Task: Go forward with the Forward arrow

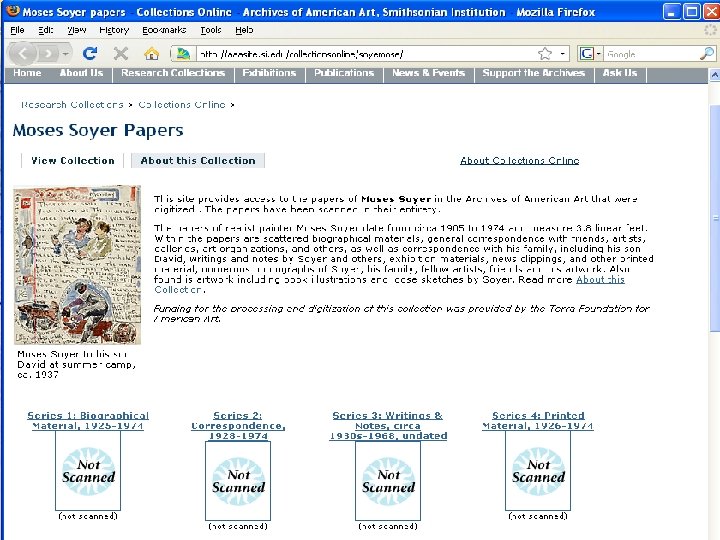Action: click(x=48, y=54)
